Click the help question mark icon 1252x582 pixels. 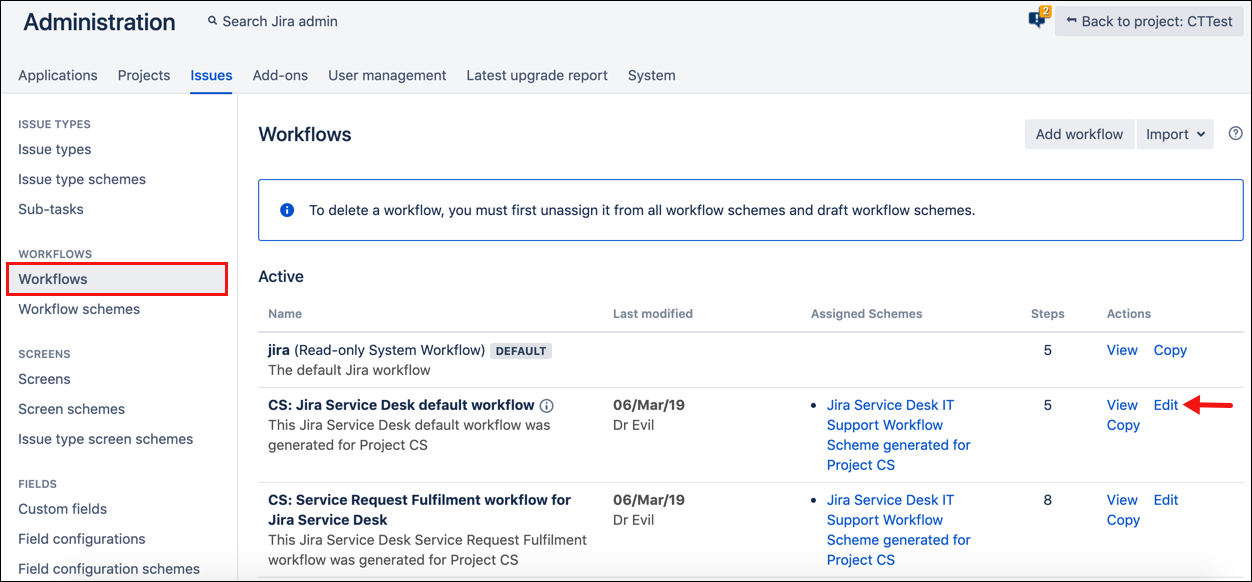(1235, 134)
